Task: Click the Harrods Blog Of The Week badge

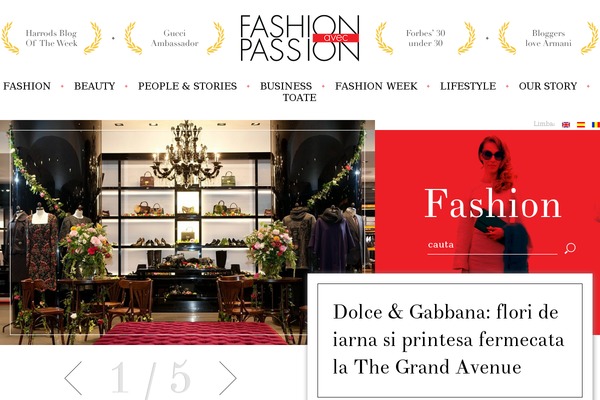Action: 51,38
